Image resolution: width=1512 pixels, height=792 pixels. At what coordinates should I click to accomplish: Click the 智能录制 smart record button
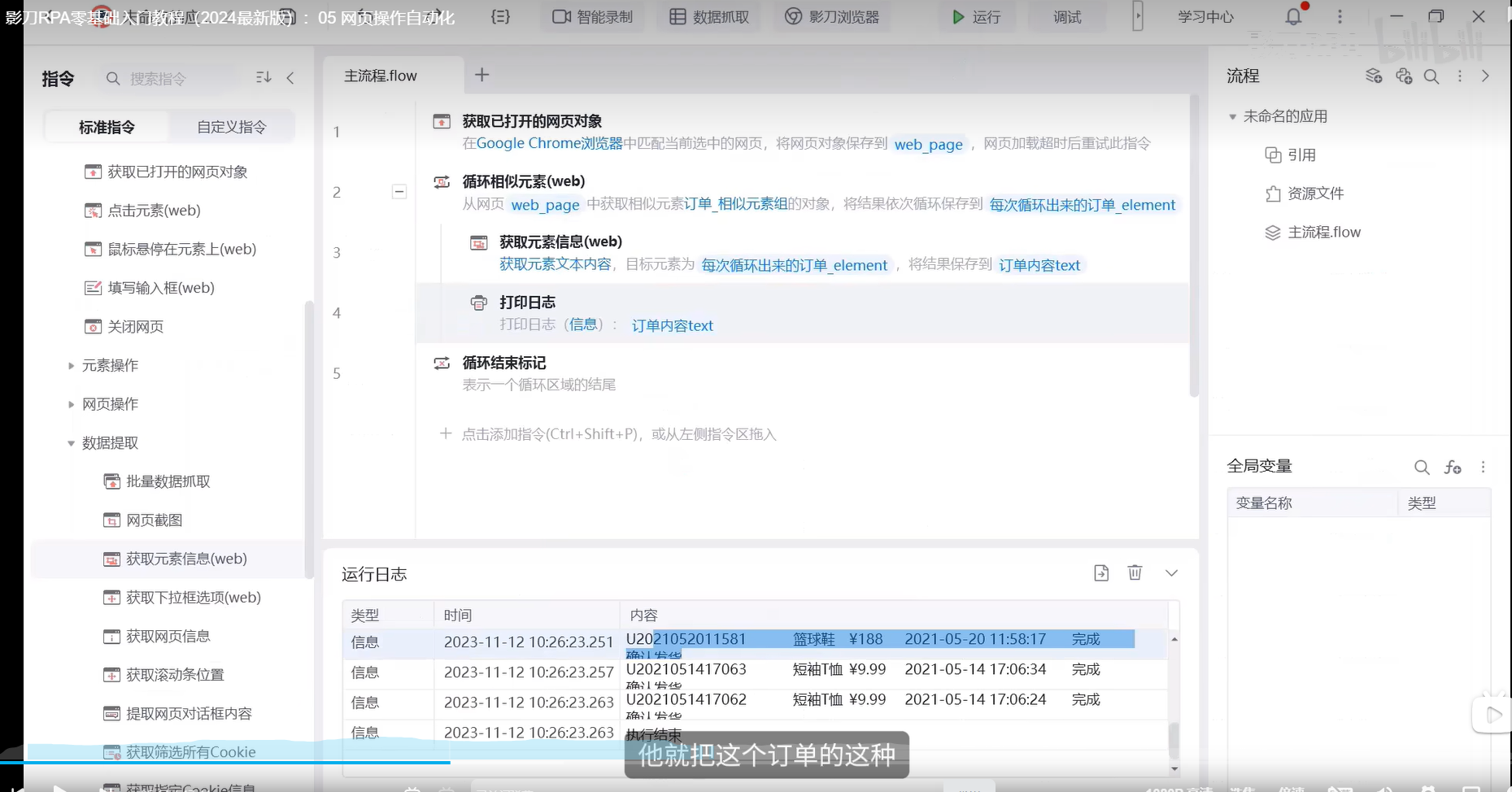click(592, 17)
